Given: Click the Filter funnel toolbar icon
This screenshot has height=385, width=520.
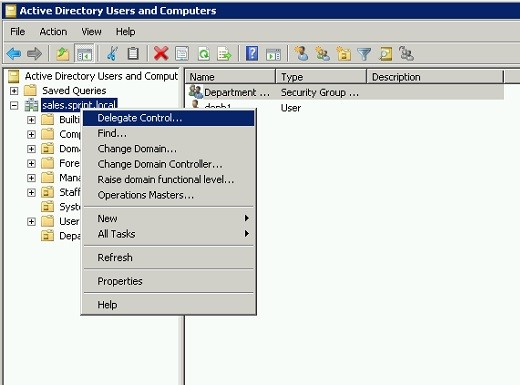Looking at the screenshot, I should coord(364,54).
